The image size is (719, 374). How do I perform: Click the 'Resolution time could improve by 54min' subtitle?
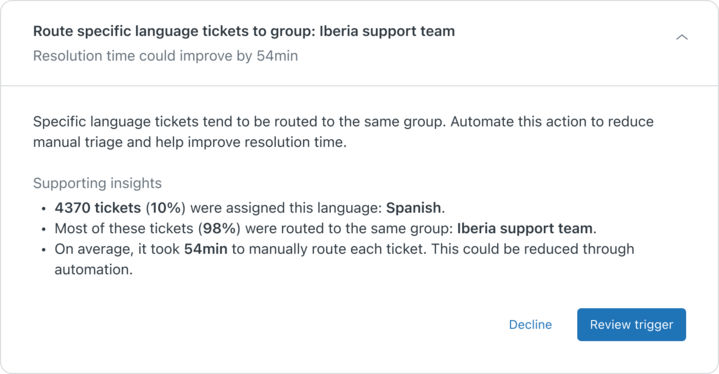coord(166,56)
